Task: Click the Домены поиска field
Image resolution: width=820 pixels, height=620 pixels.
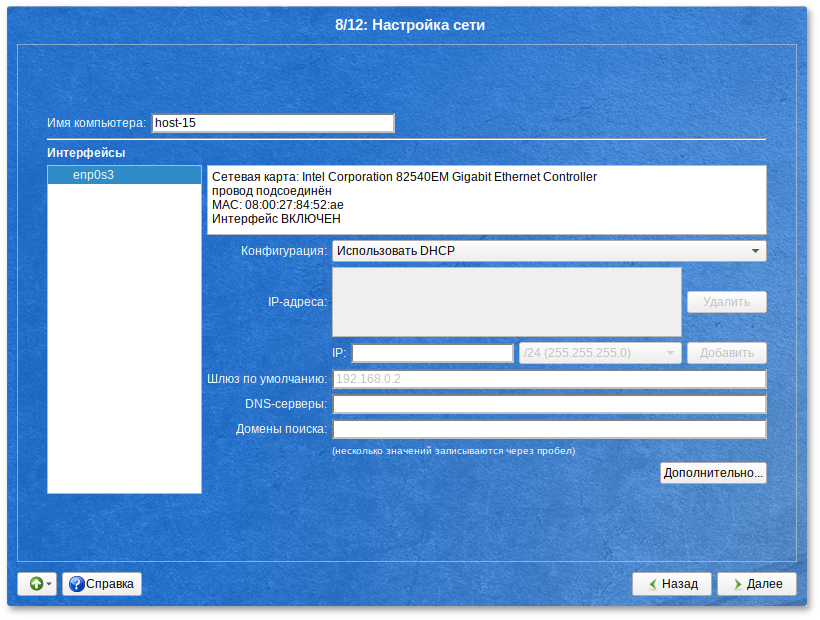Action: pos(549,429)
